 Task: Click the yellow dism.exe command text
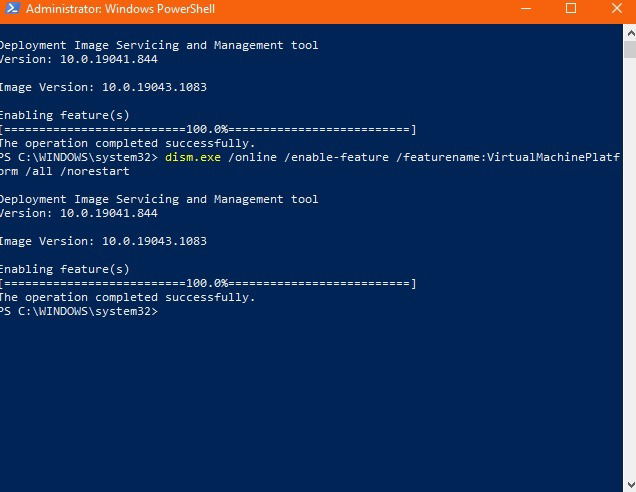pyautogui.click(x=193, y=157)
